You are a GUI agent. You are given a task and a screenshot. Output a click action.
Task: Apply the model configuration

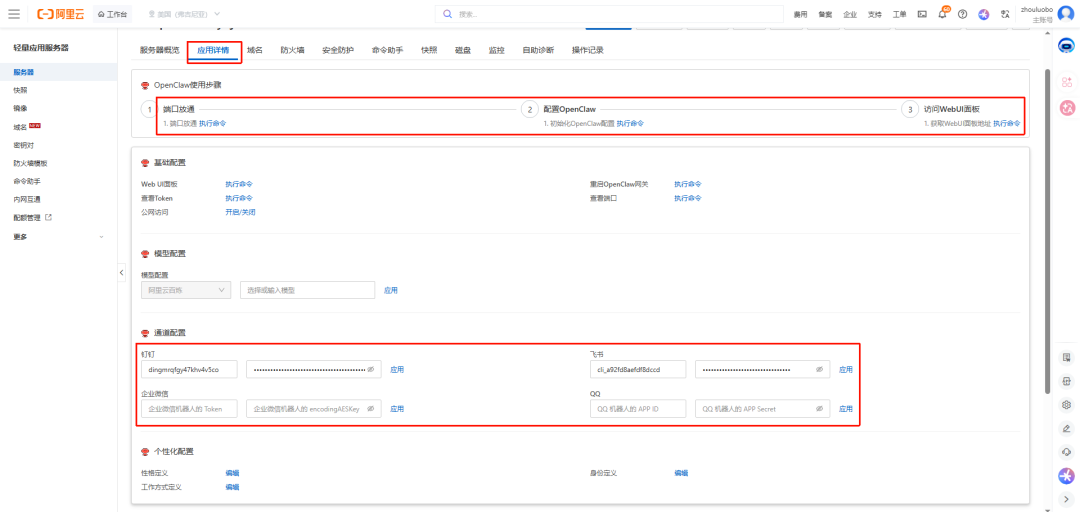(x=391, y=290)
